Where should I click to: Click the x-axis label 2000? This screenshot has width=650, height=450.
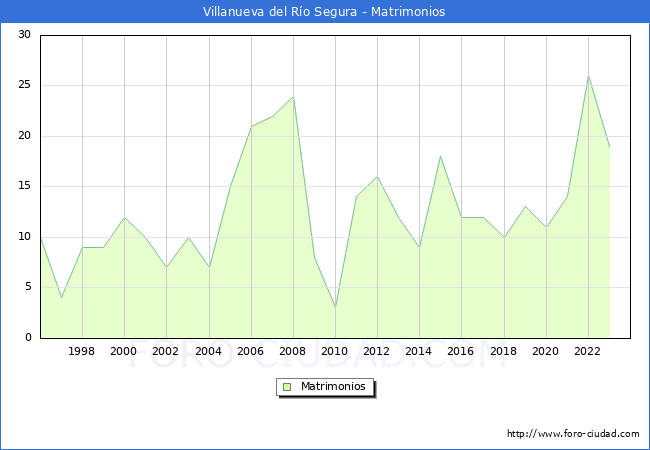click(x=123, y=351)
